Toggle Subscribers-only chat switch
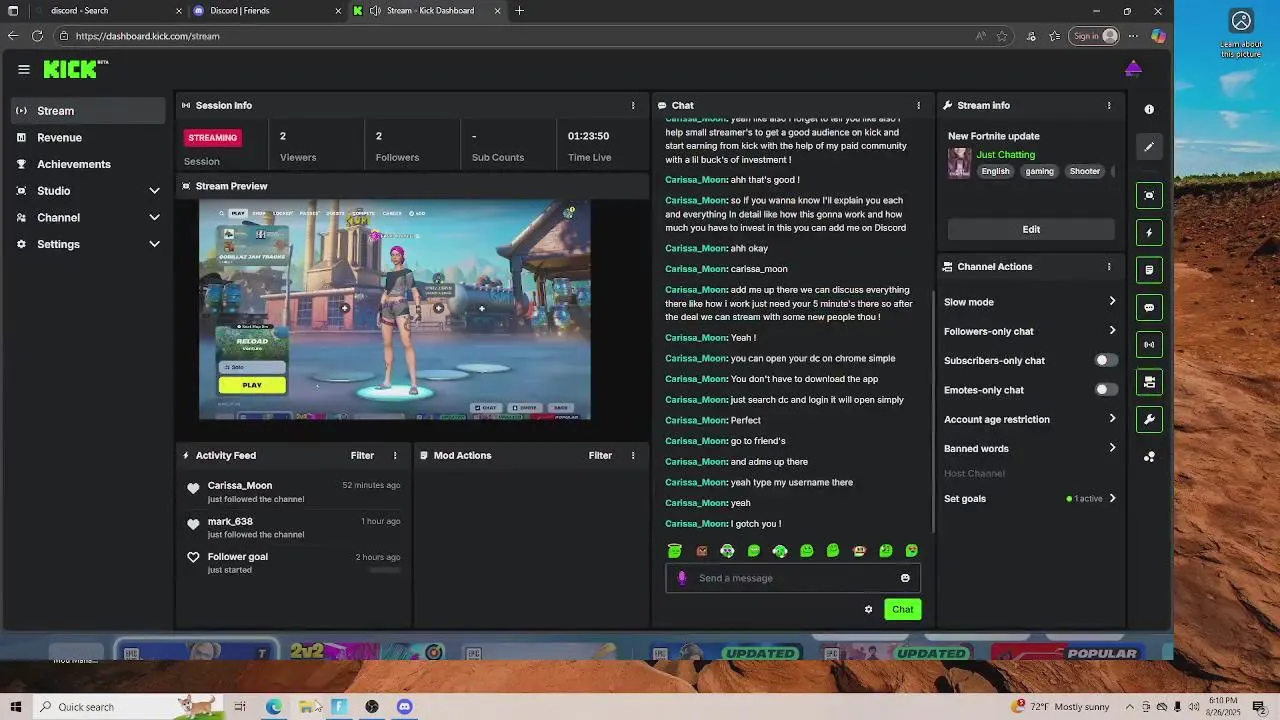The height and width of the screenshot is (720, 1280). point(1105,360)
